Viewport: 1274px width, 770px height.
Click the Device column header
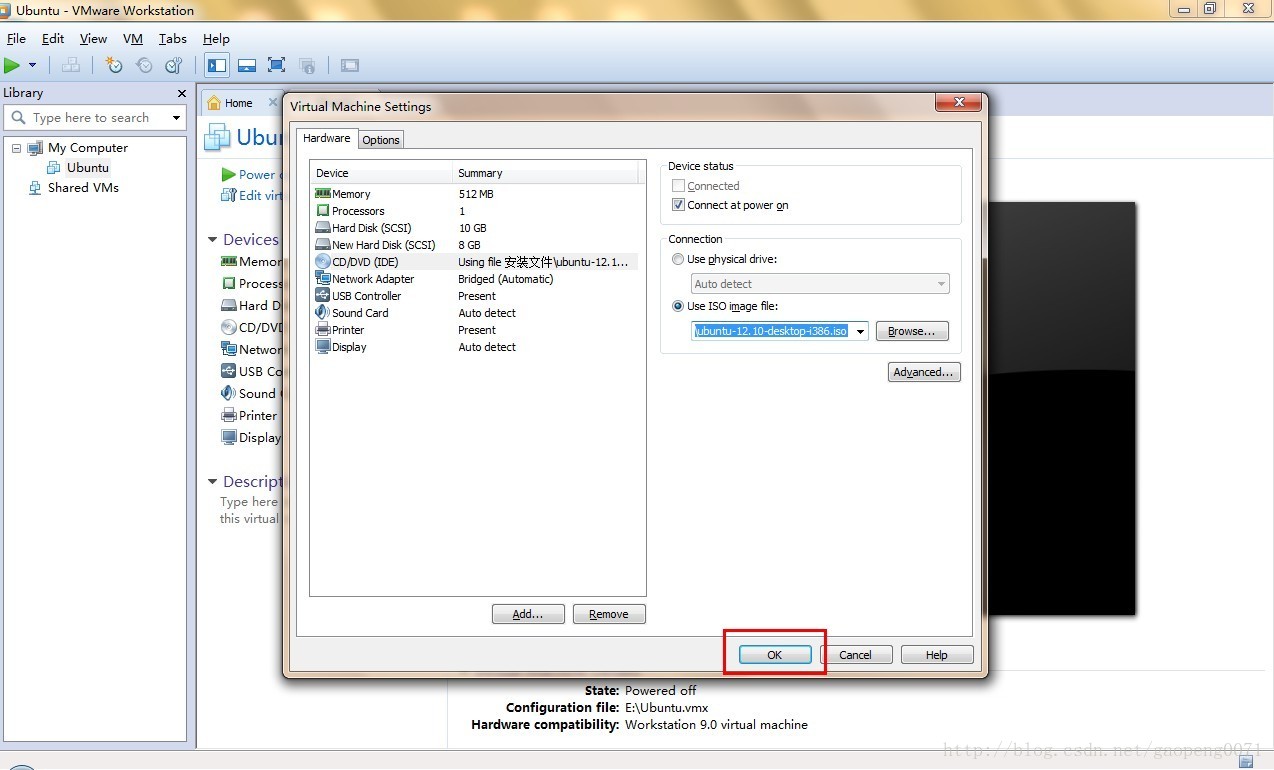381,173
